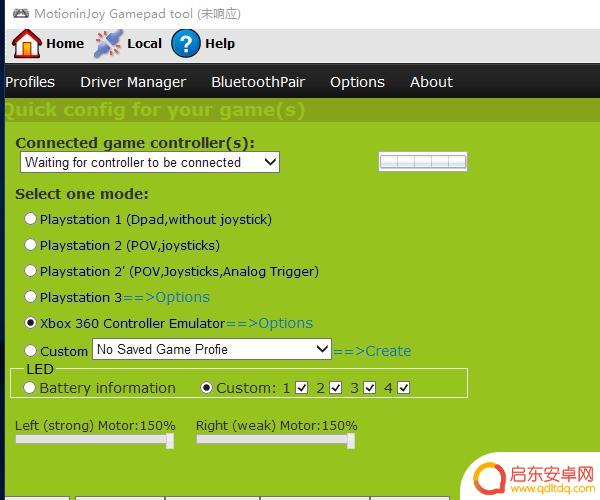Viewport: 600px width, 500px height.
Task: Open the BluetoothPair tab
Action: (258, 82)
